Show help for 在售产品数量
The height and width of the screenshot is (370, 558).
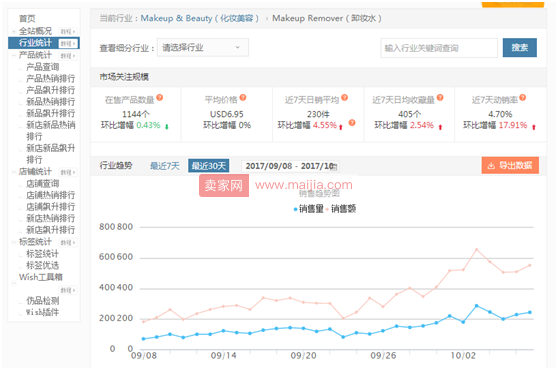pos(159,97)
